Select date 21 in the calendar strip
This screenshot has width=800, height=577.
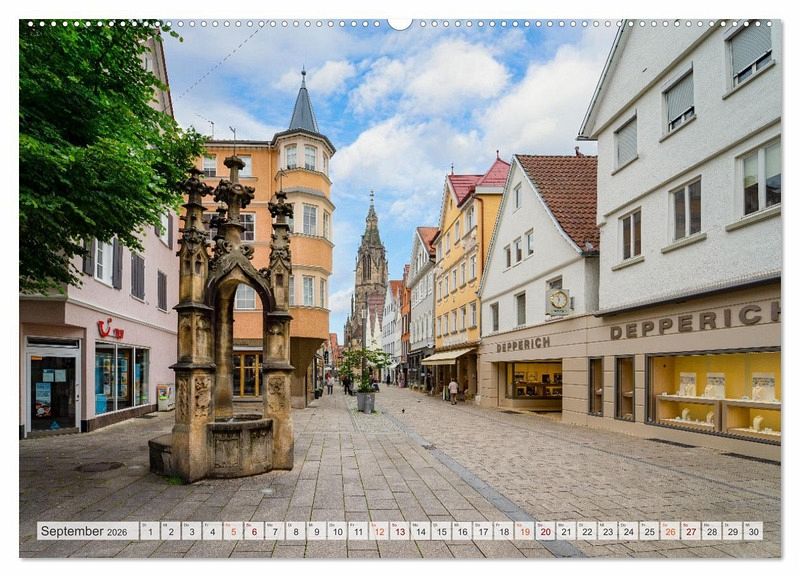566,531
